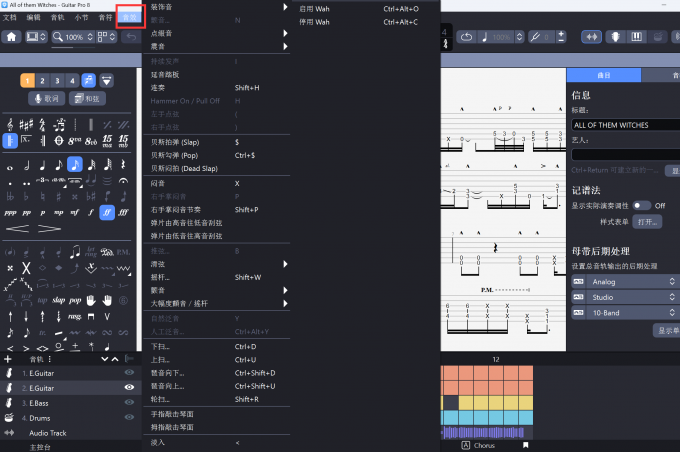
Task: Add a new track with plus icon
Action: 8,358
